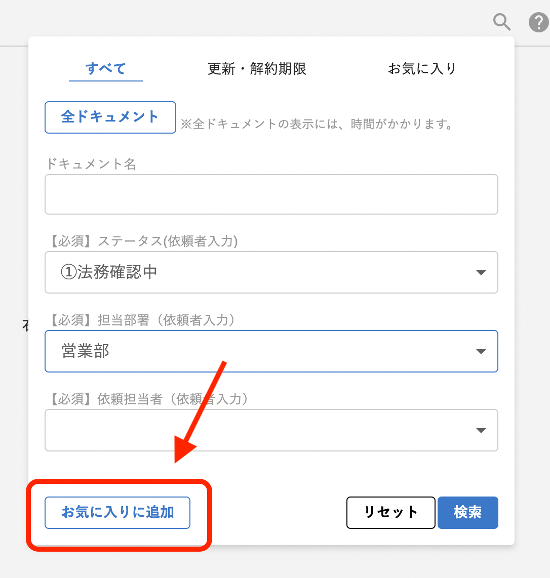Click the blue 検索 button

coord(468,512)
